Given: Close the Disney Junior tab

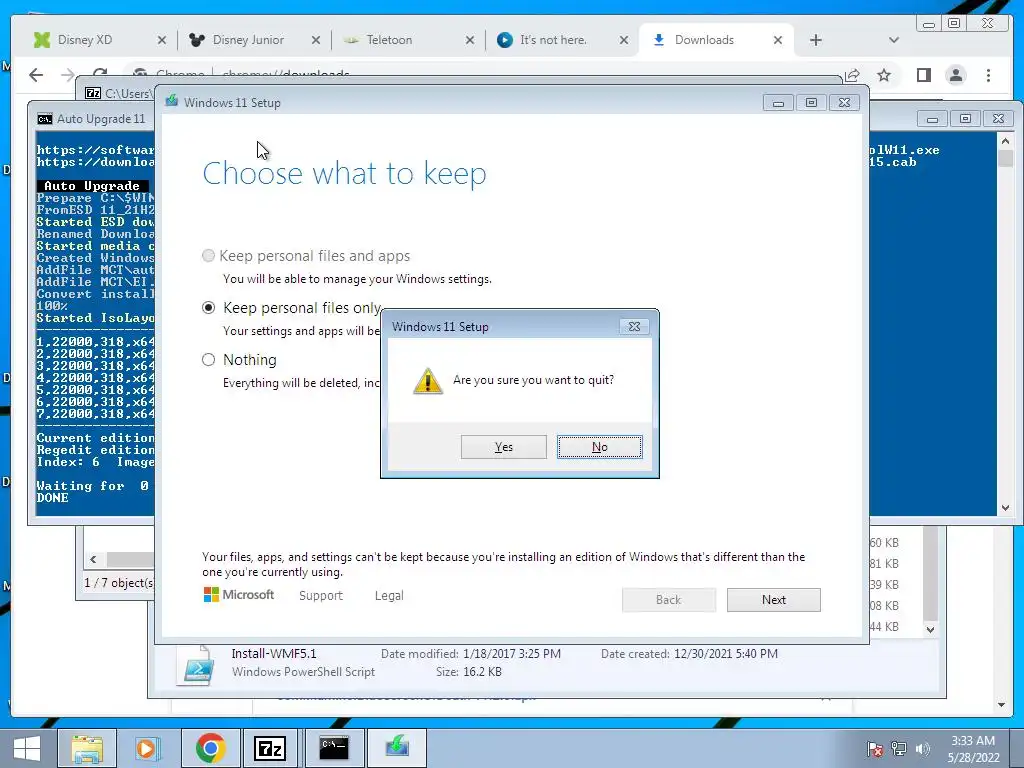Looking at the screenshot, I should coord(316,40).
